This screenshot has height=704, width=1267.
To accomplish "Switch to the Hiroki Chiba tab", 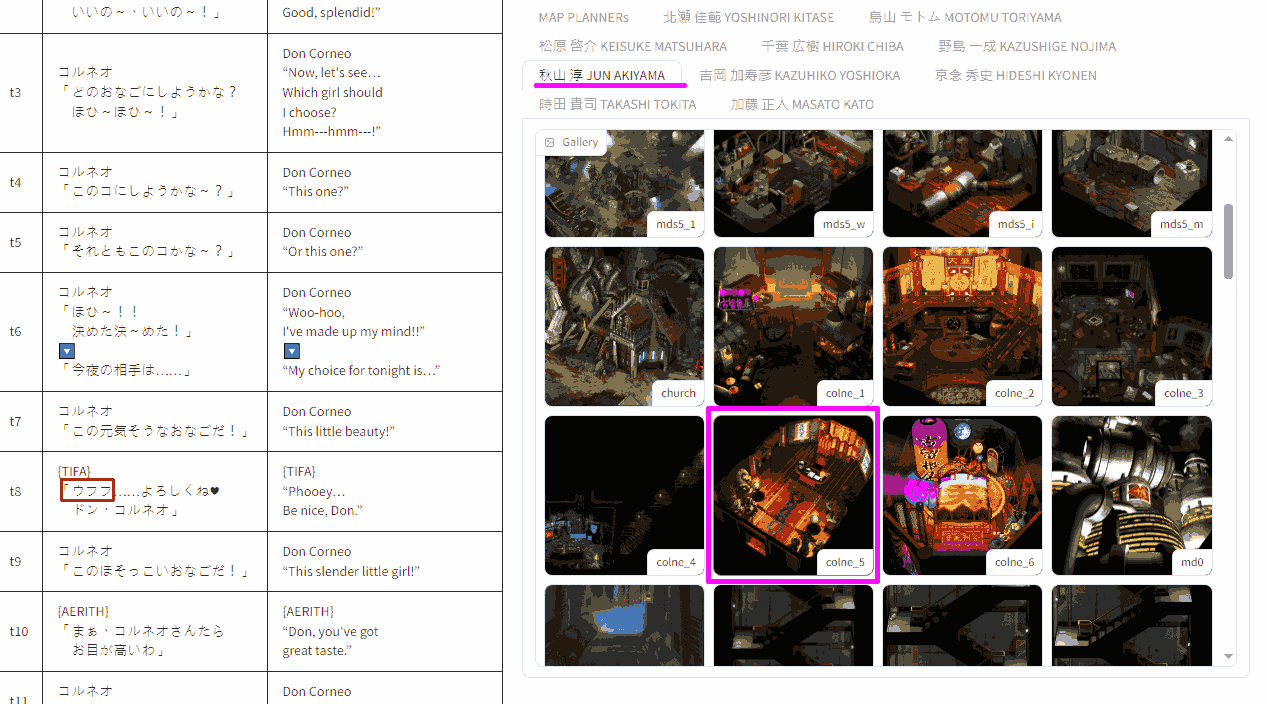I will point(832,46).
